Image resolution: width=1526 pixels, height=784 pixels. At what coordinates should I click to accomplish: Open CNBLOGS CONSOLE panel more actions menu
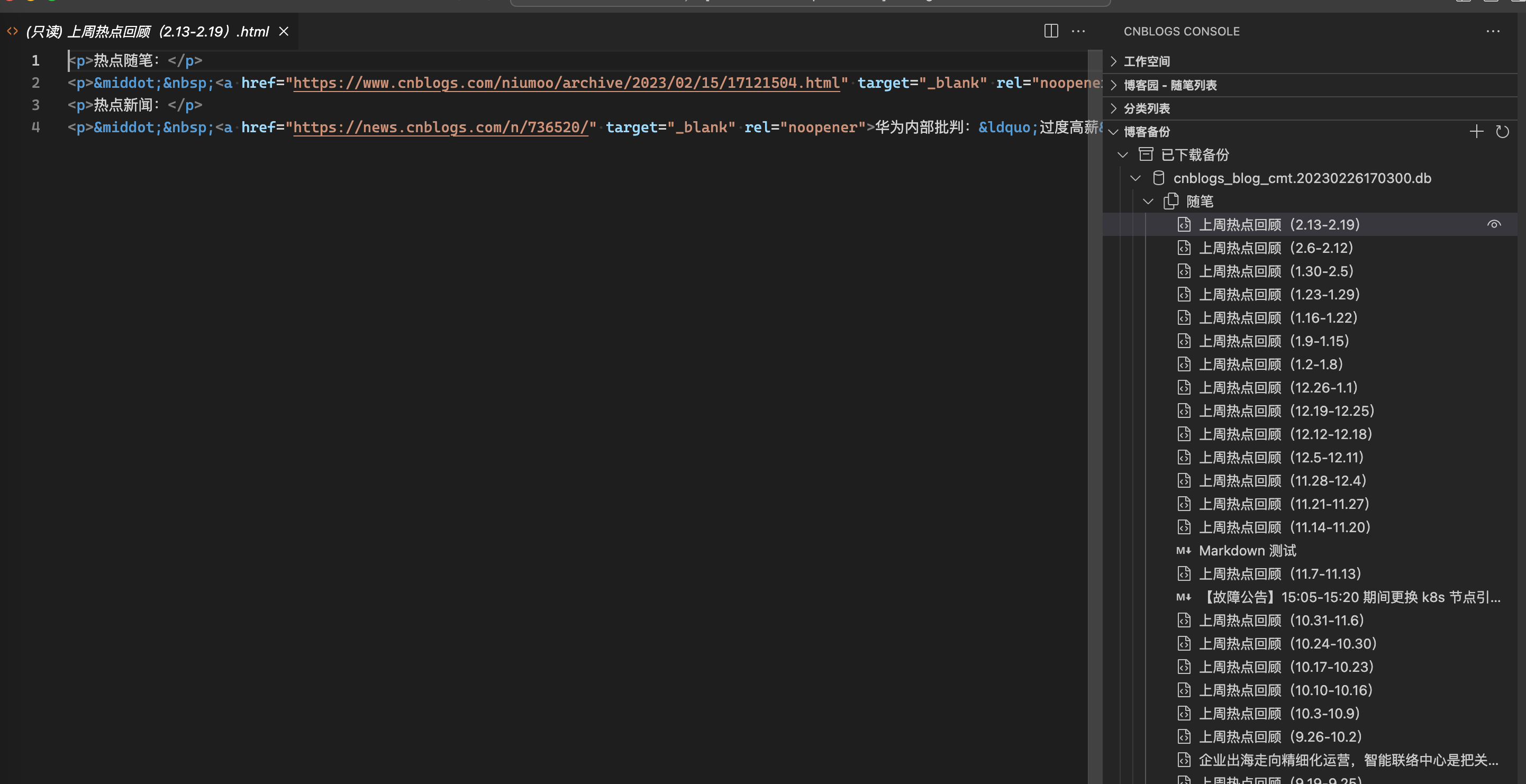pyautogui.click(x=1493, y=31)
